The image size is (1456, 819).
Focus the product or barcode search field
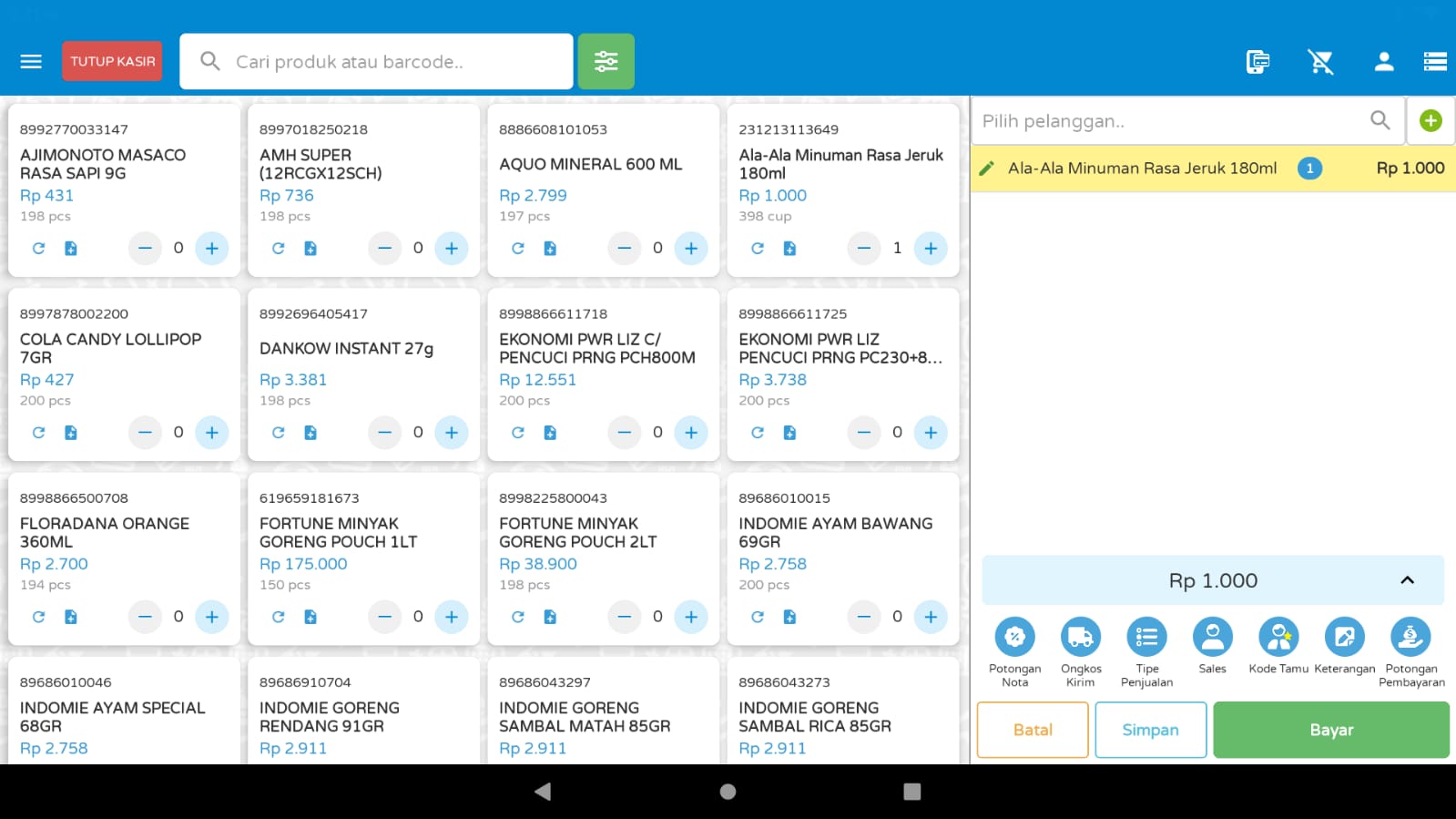point(376,61)
